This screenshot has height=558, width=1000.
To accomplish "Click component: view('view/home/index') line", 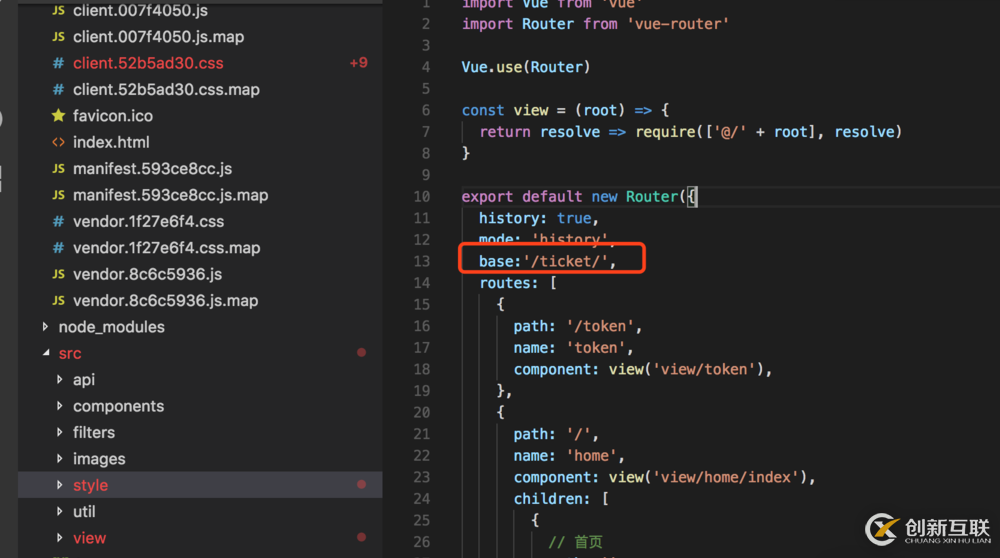I will pos(665,478).
